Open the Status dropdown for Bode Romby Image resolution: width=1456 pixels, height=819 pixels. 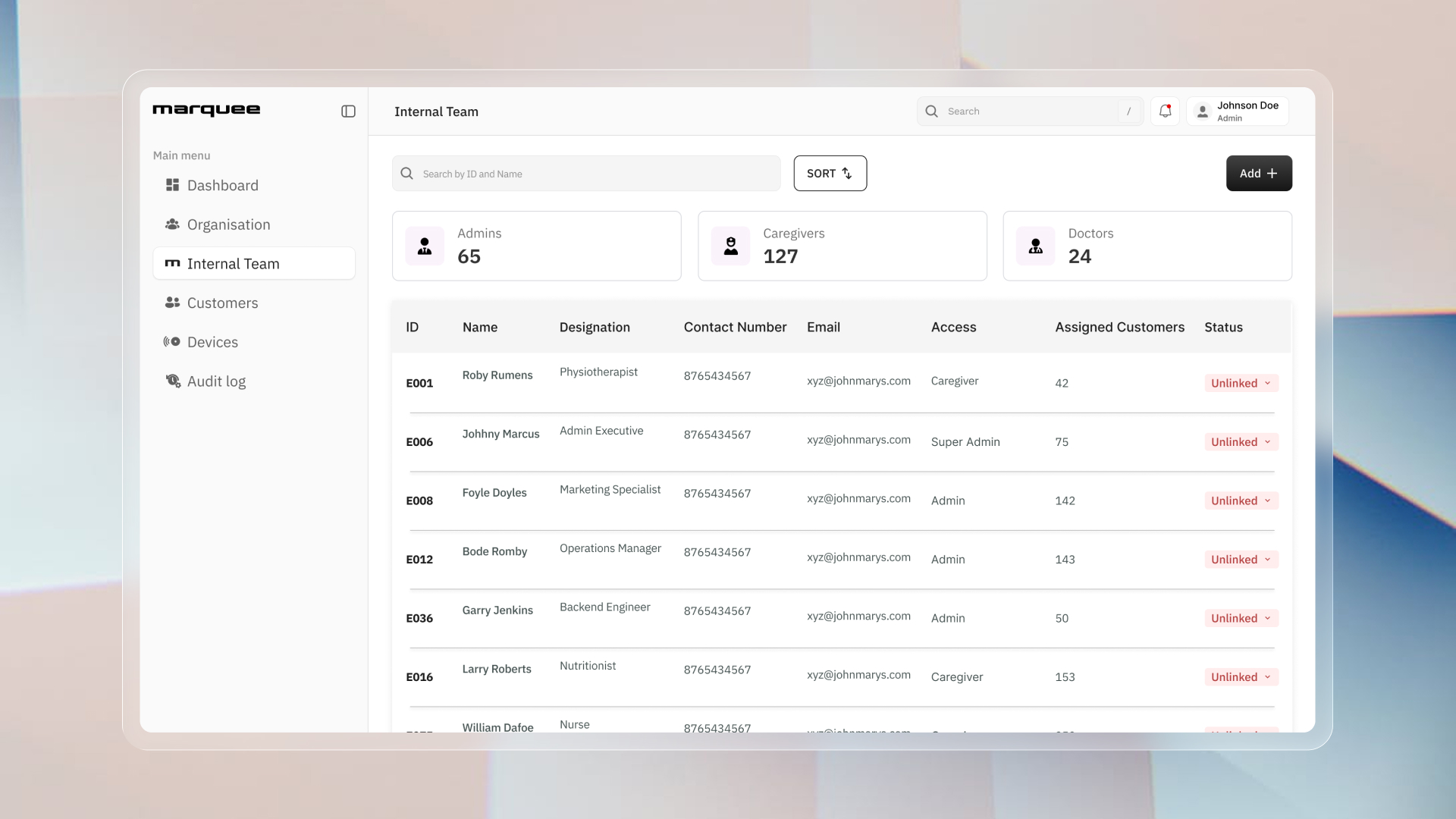(x=1241, y=560)
